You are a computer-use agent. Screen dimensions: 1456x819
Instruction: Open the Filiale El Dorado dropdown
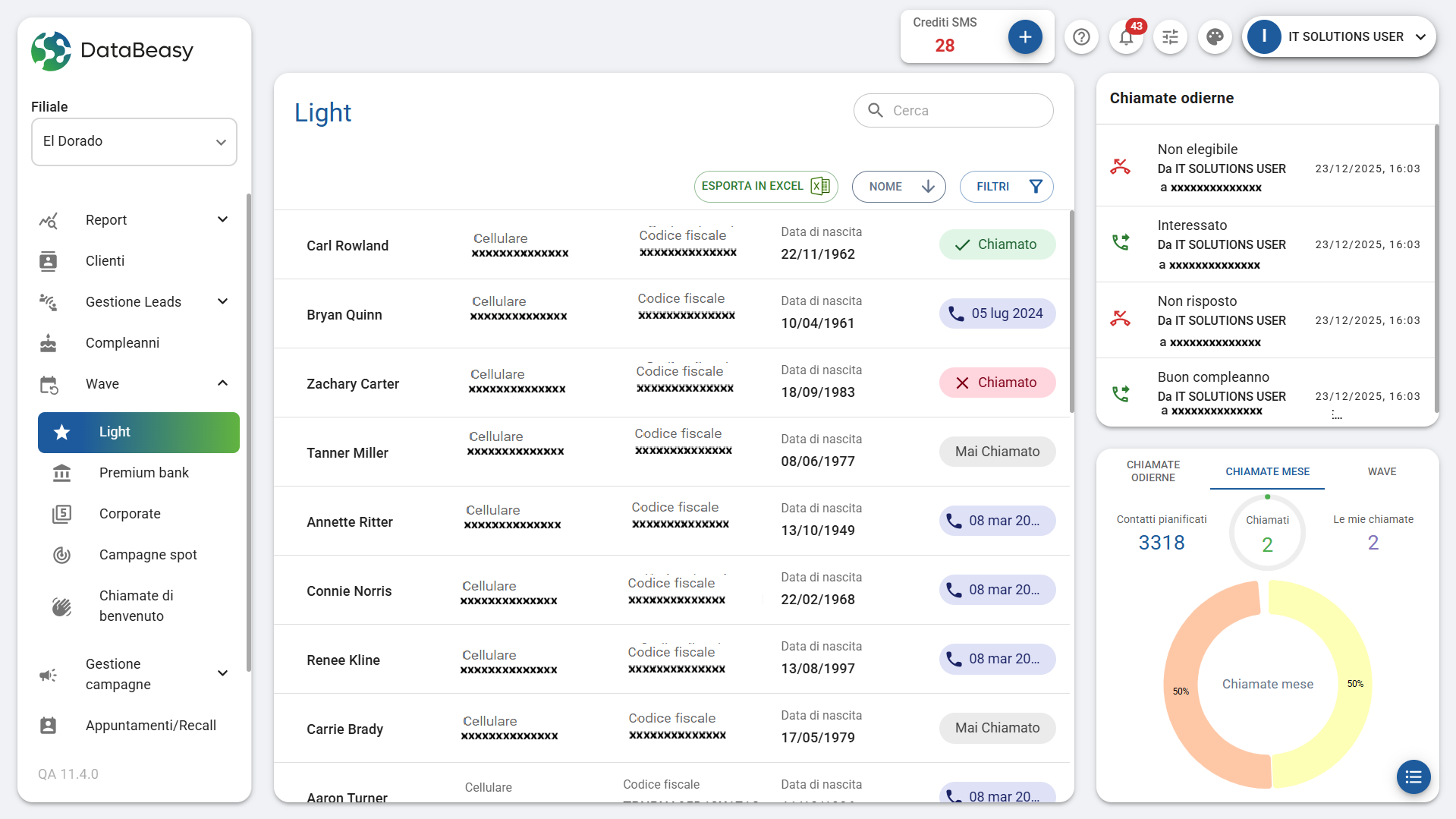point(134,142)
